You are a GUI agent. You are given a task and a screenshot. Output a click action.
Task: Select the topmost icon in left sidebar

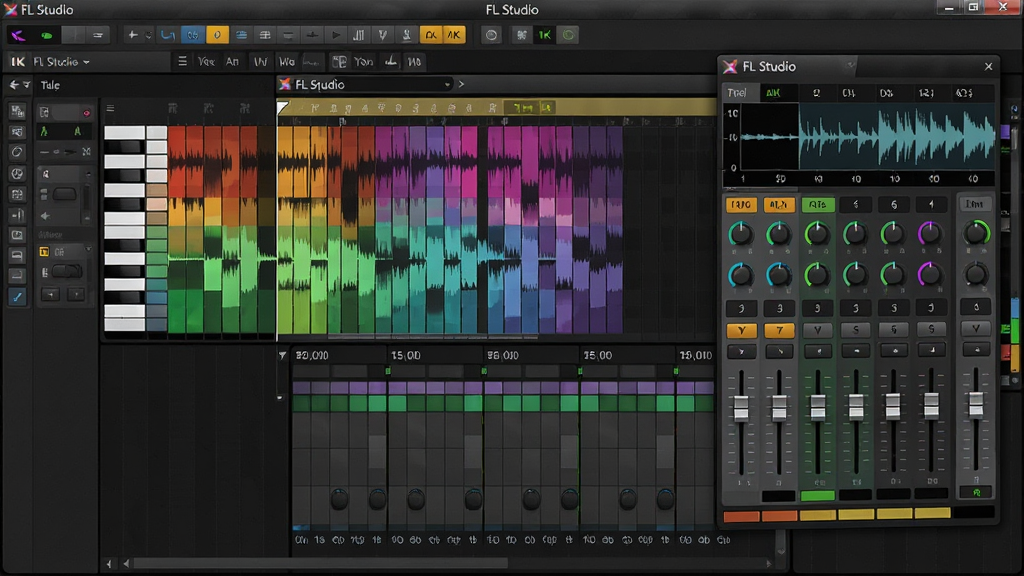tap(18, 111)
